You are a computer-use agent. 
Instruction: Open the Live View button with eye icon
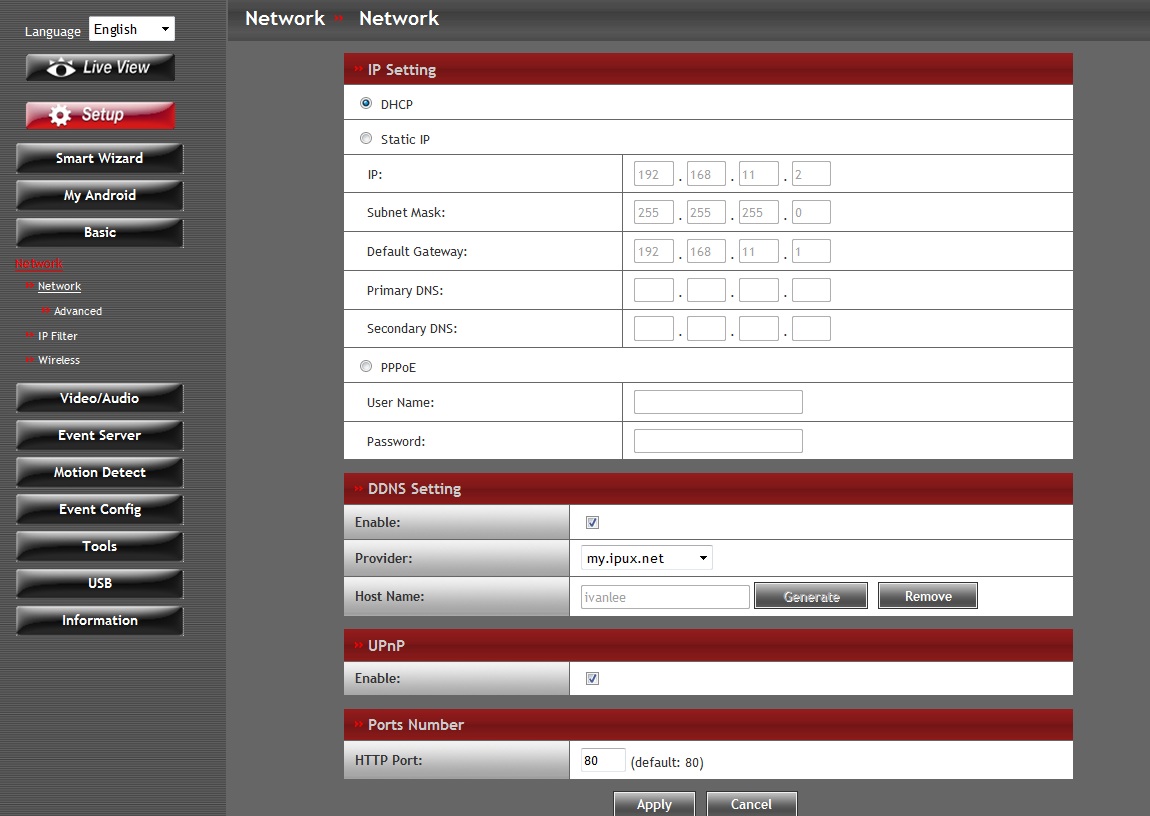click(100, 67)
